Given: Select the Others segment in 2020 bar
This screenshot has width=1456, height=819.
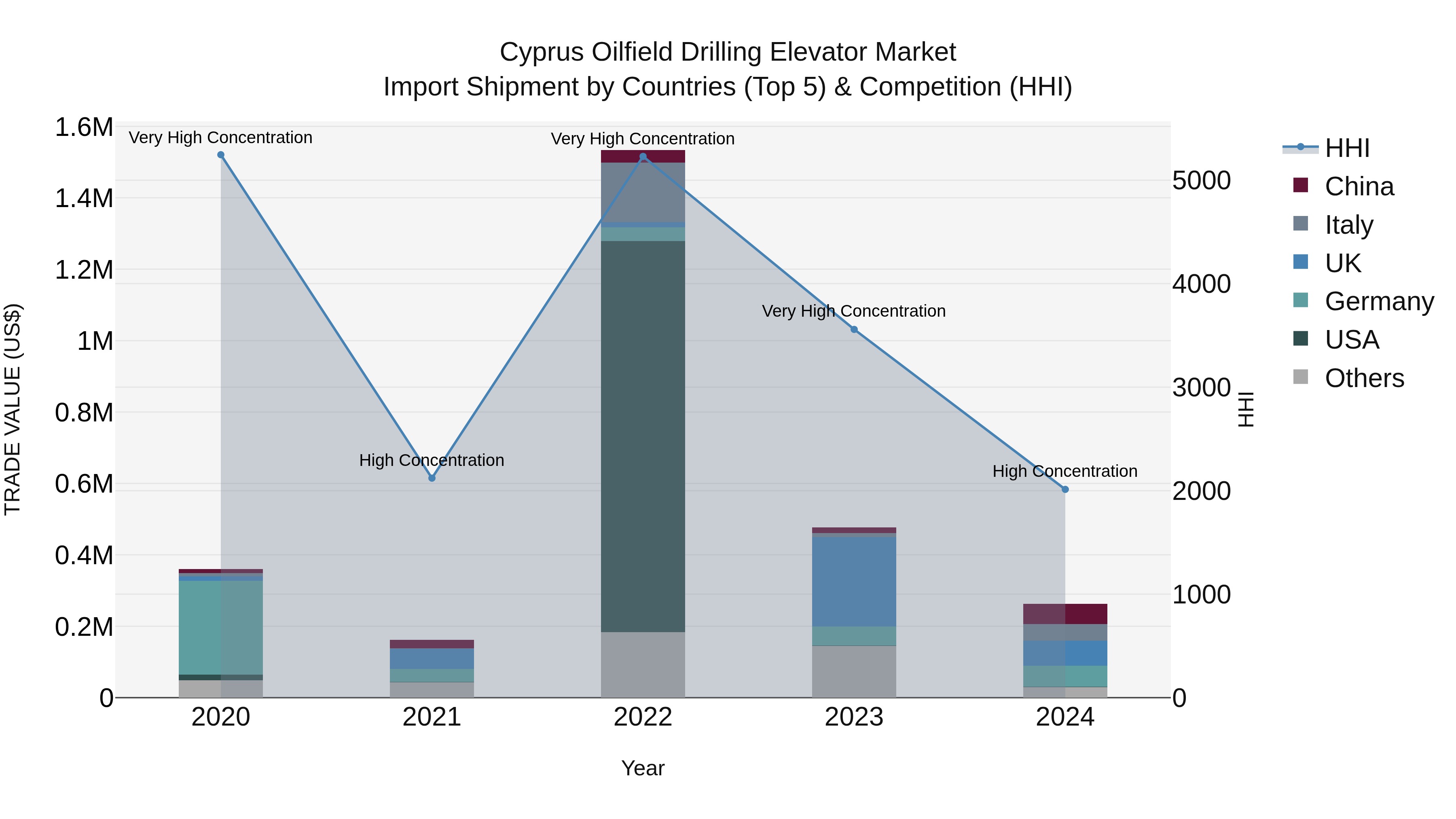Looking at the screenshot, I should (221, 689).
